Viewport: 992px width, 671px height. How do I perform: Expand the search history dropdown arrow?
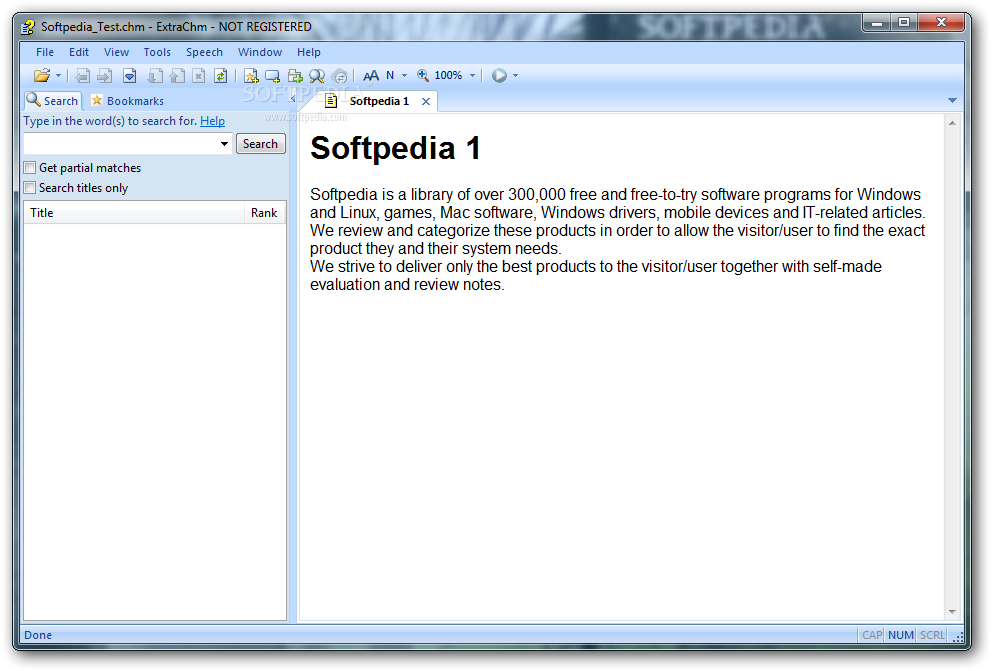pos(224,144)
